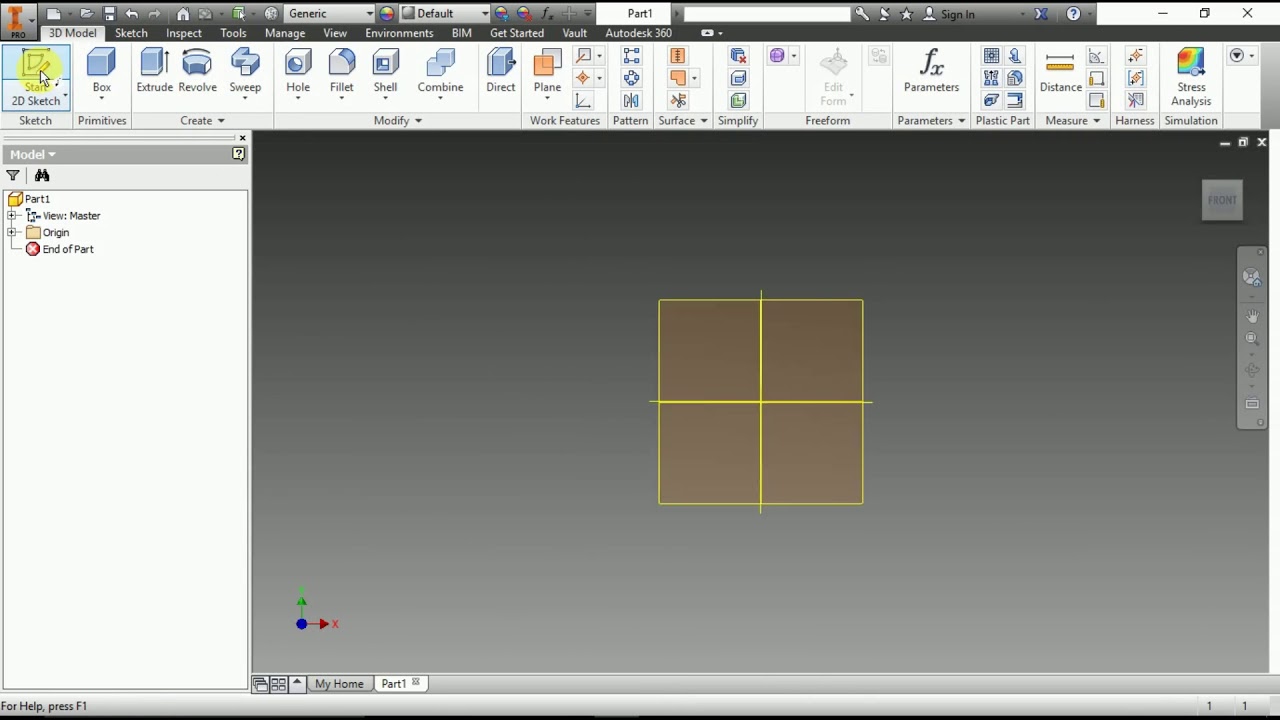The height and width of the screenshot is (720, 1280).
Task: Open the Direct edit tool
Action: [x=501, y=72]
